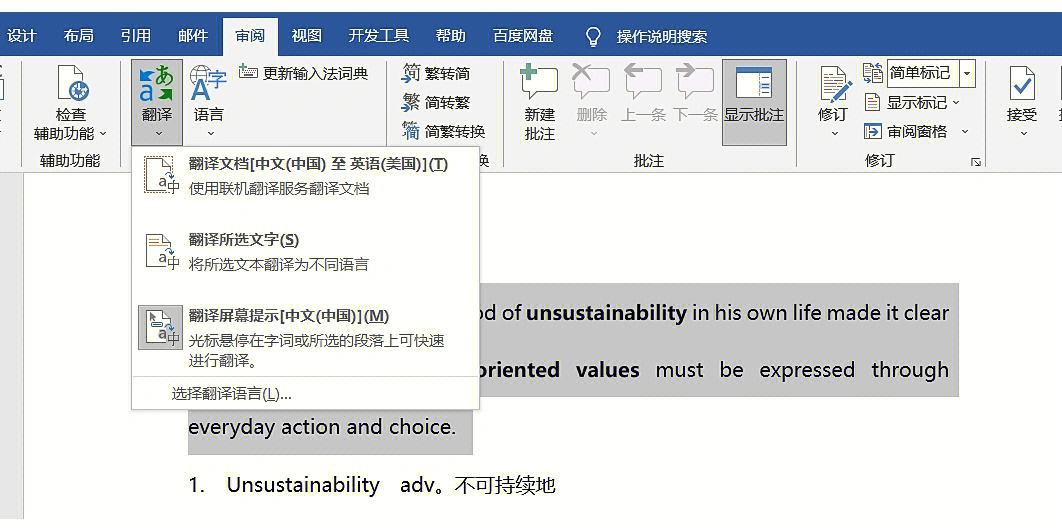Image resolution: width=1062 pixels, height=531 pixels.
Task: Toggle 显示批注 button
Action: coord(755,102)
